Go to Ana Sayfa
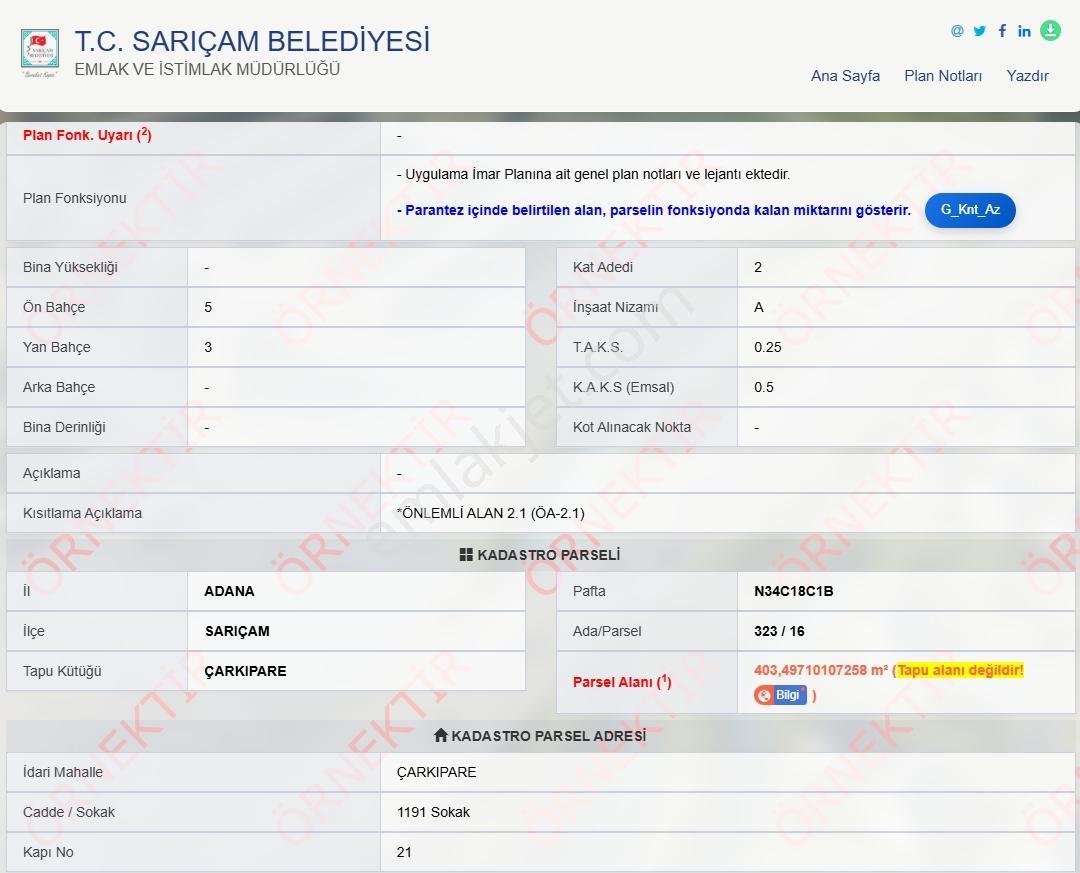Viewport: 1080px width, 873px height. [x=845, y=76]
